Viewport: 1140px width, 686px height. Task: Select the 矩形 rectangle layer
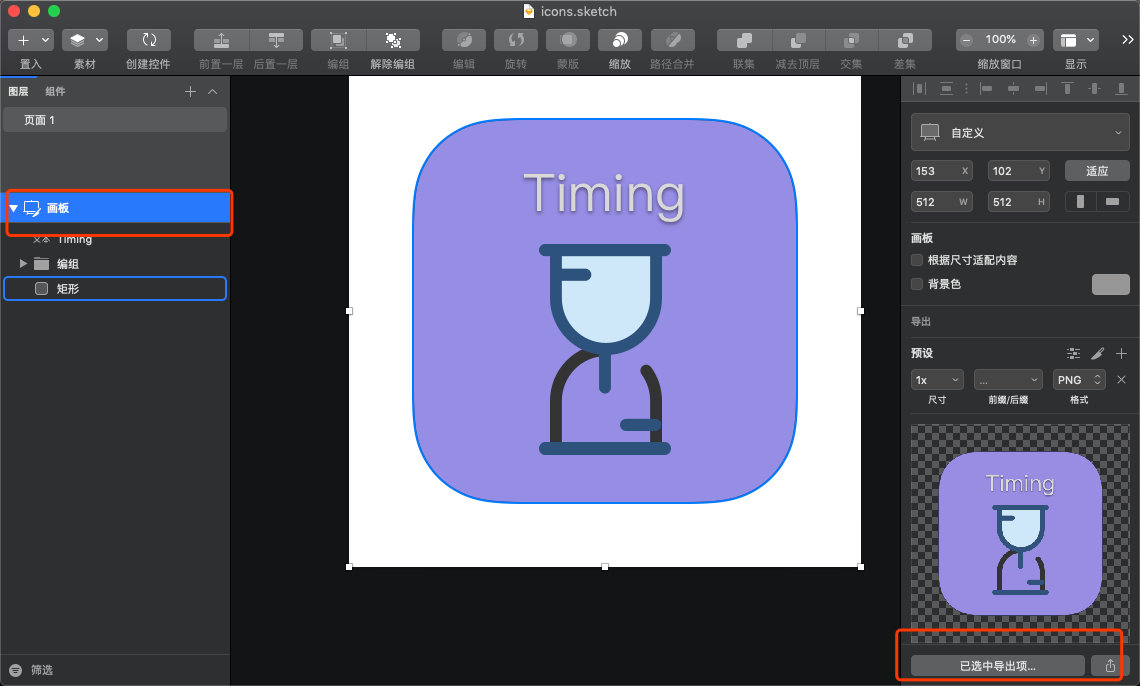coord(115,288)
